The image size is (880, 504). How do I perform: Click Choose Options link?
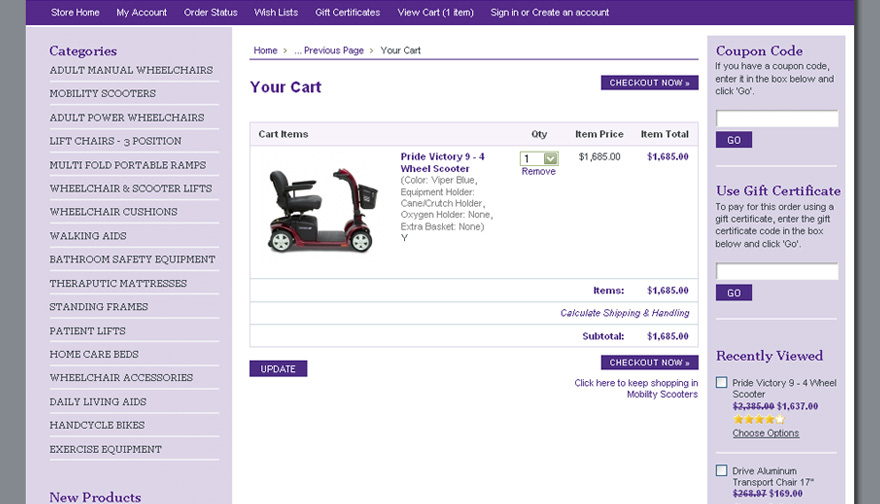point(766,433)
